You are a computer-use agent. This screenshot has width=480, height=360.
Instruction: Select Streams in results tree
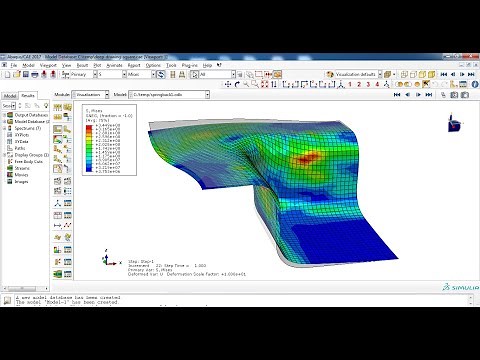coord(22,168)
